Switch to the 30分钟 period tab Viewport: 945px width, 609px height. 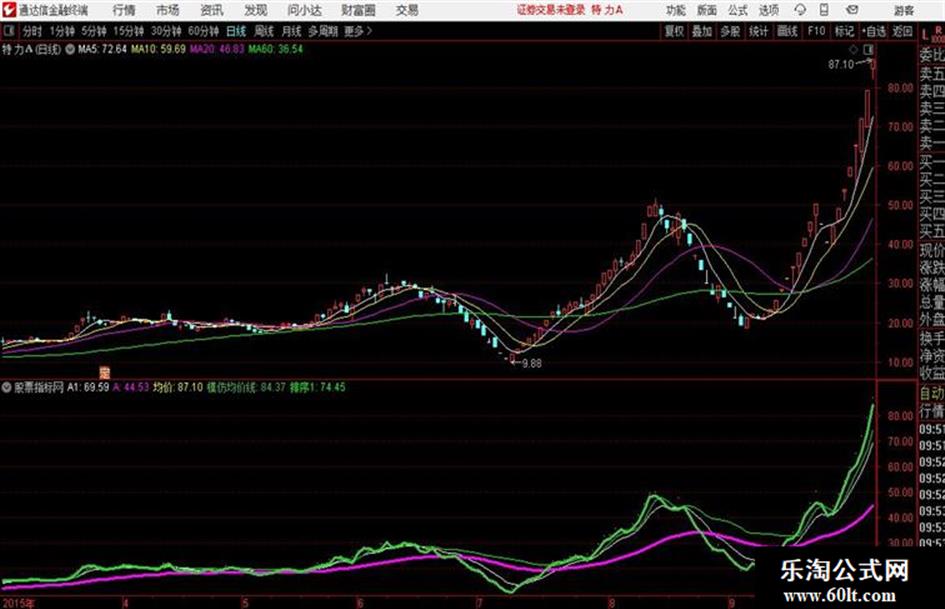[x=166, y=31]
